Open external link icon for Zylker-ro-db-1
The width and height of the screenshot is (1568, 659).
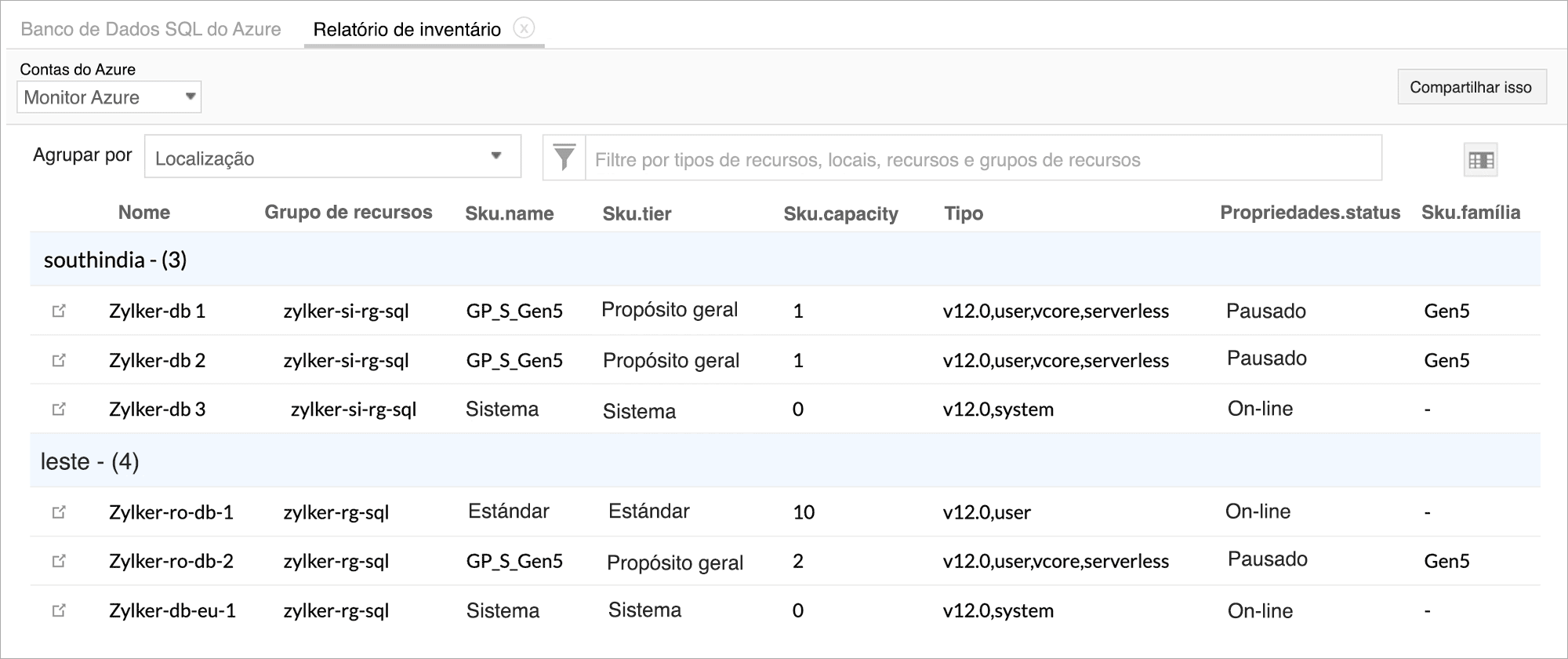coord(59,512)
